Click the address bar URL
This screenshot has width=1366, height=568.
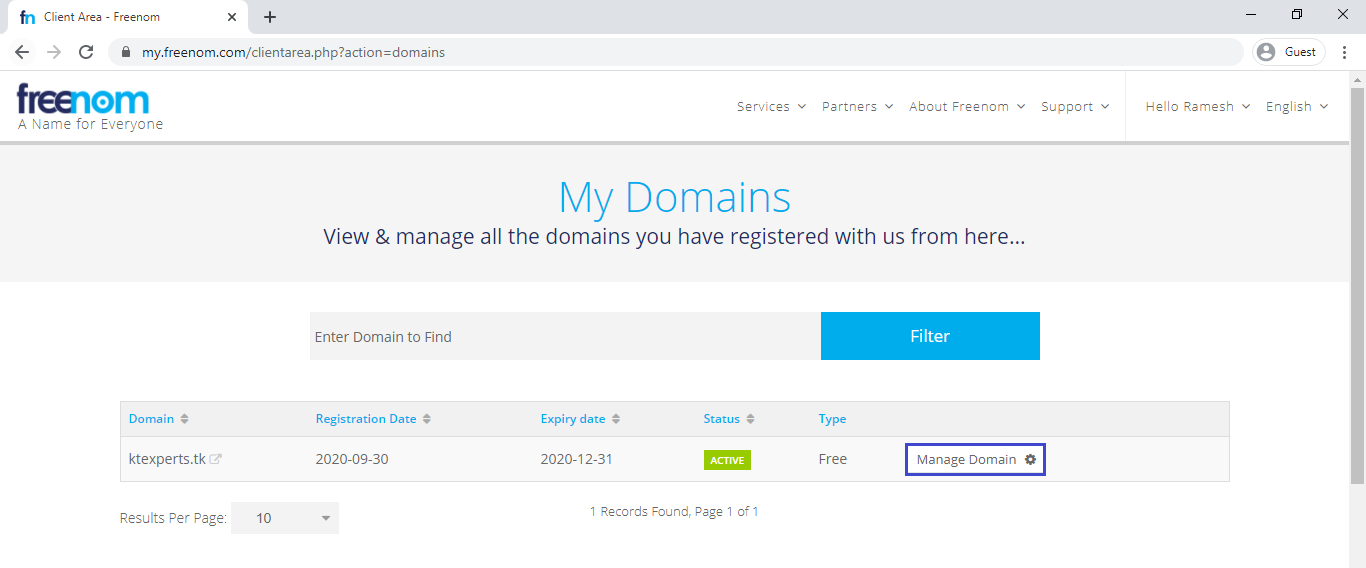click(x=293, y=52)
